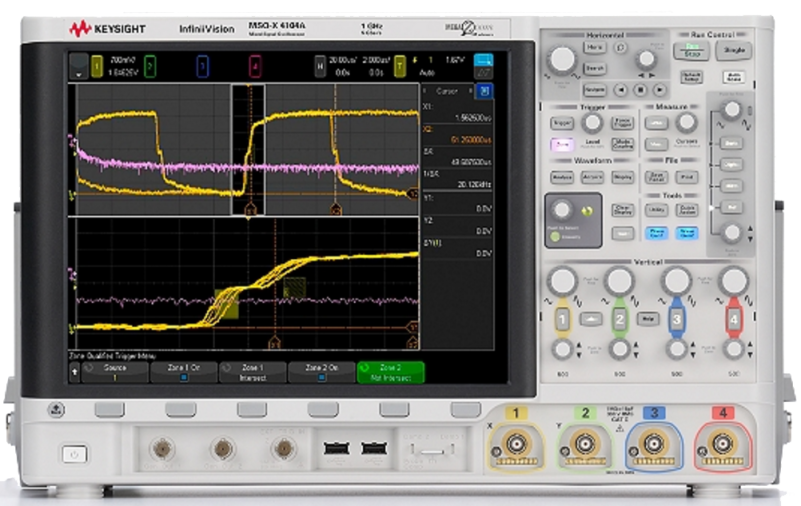Tap the Source softkey on screen
The image size is (801, 506).
(115, 372)
